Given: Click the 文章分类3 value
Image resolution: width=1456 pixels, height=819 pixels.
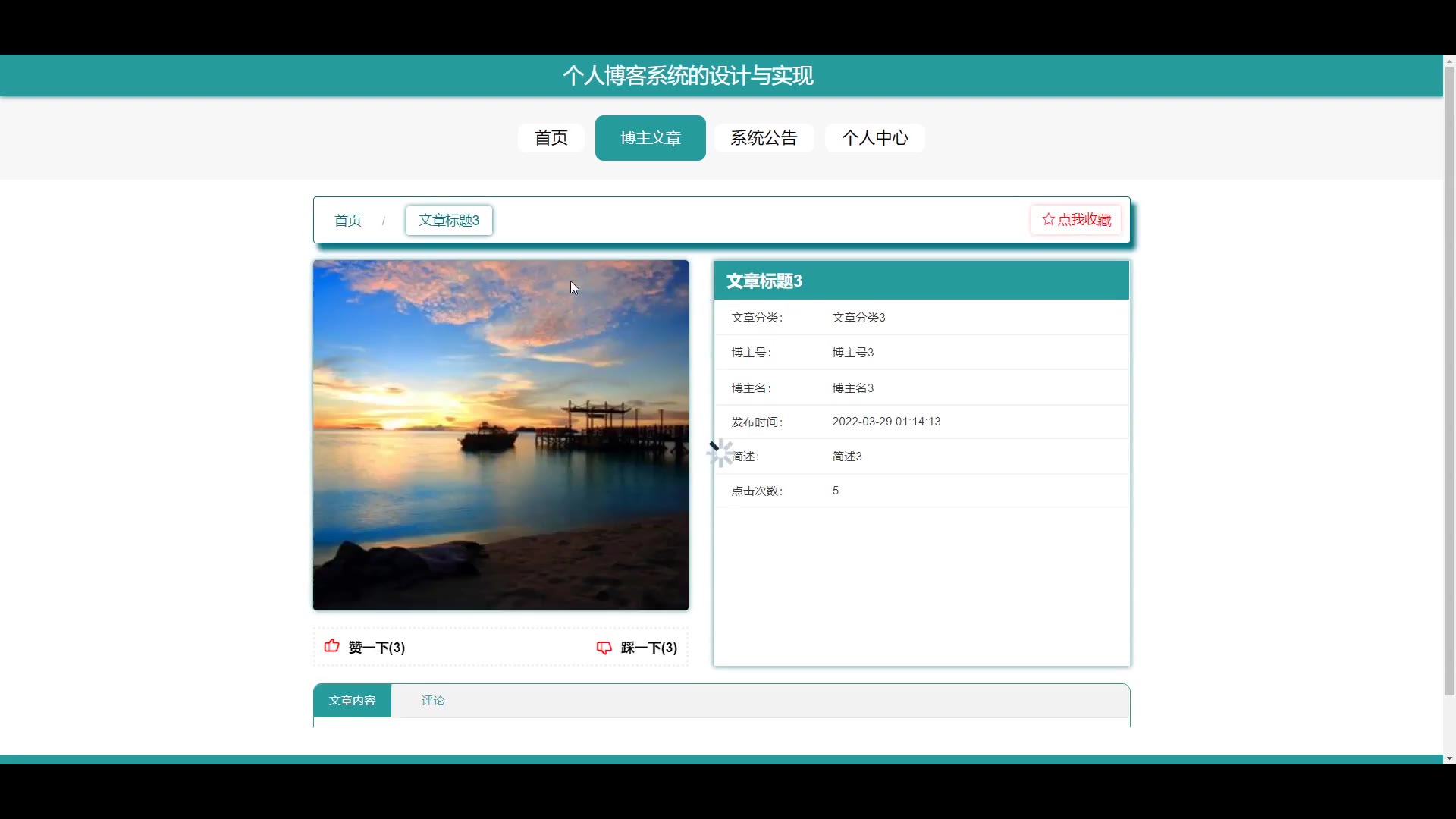Looking at the screenshot, I should point(858,318).
